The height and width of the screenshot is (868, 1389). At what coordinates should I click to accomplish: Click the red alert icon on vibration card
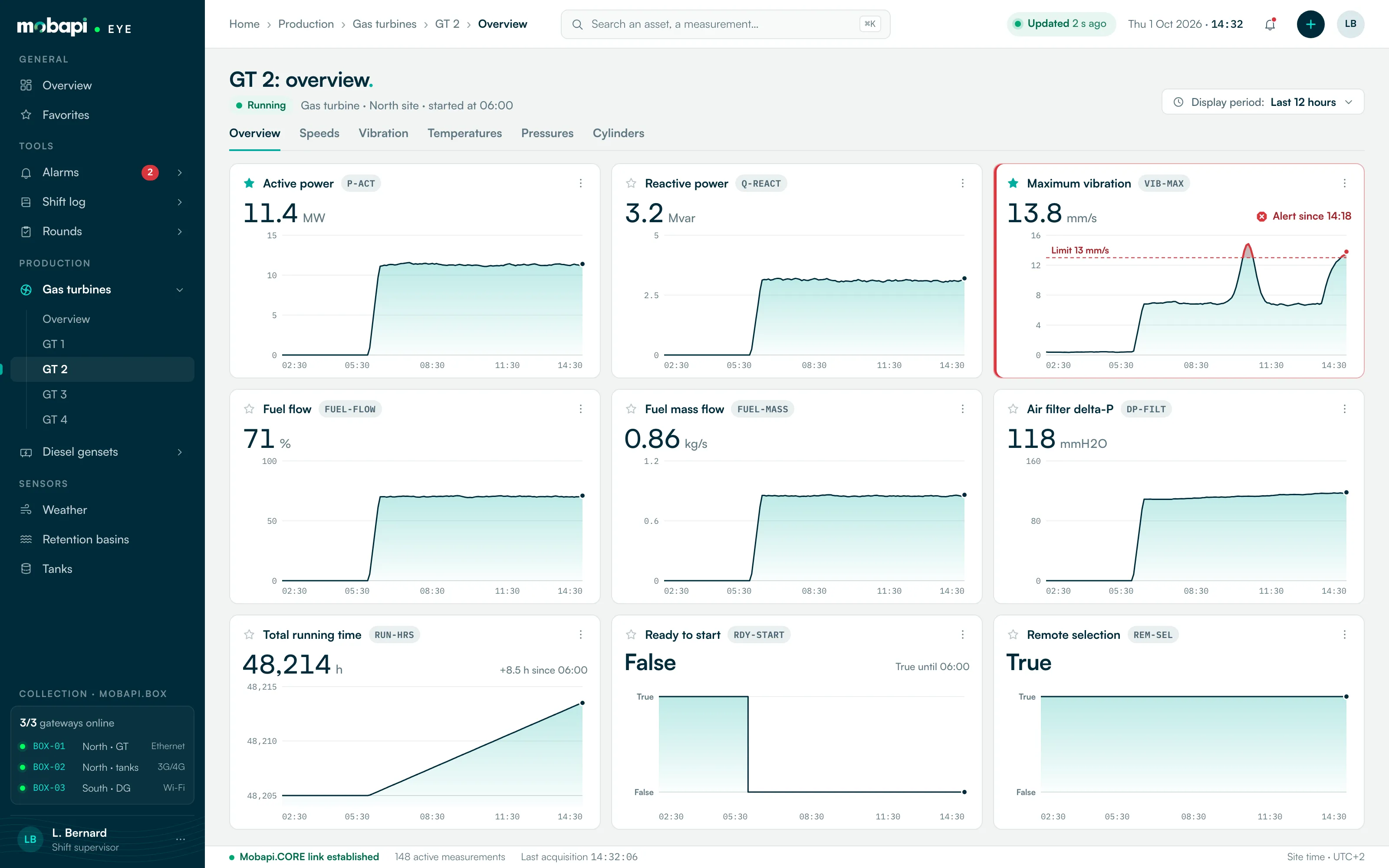pos(1261,217)
